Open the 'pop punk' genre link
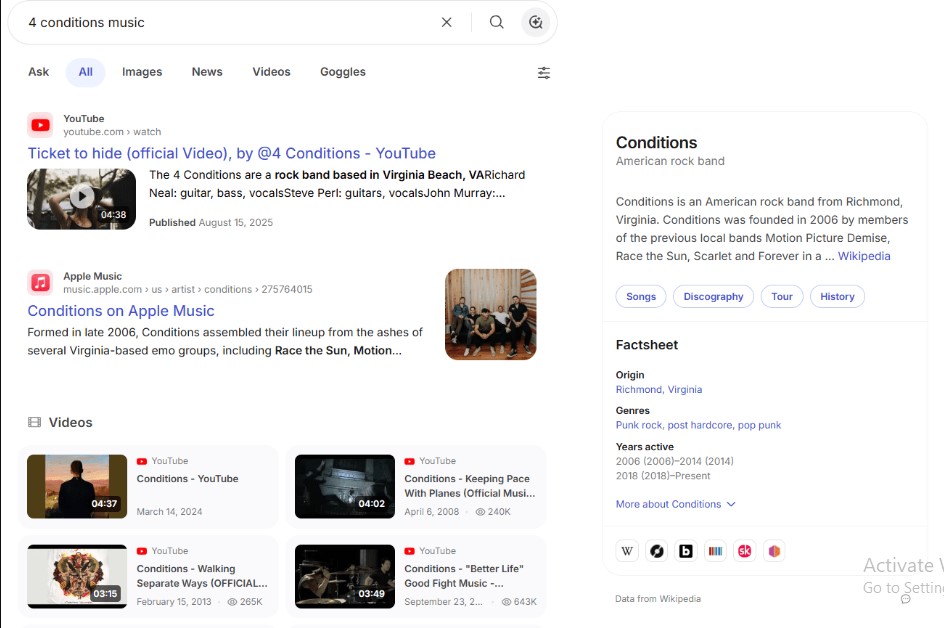Screen dimensions: 944x628 [759, 425]
